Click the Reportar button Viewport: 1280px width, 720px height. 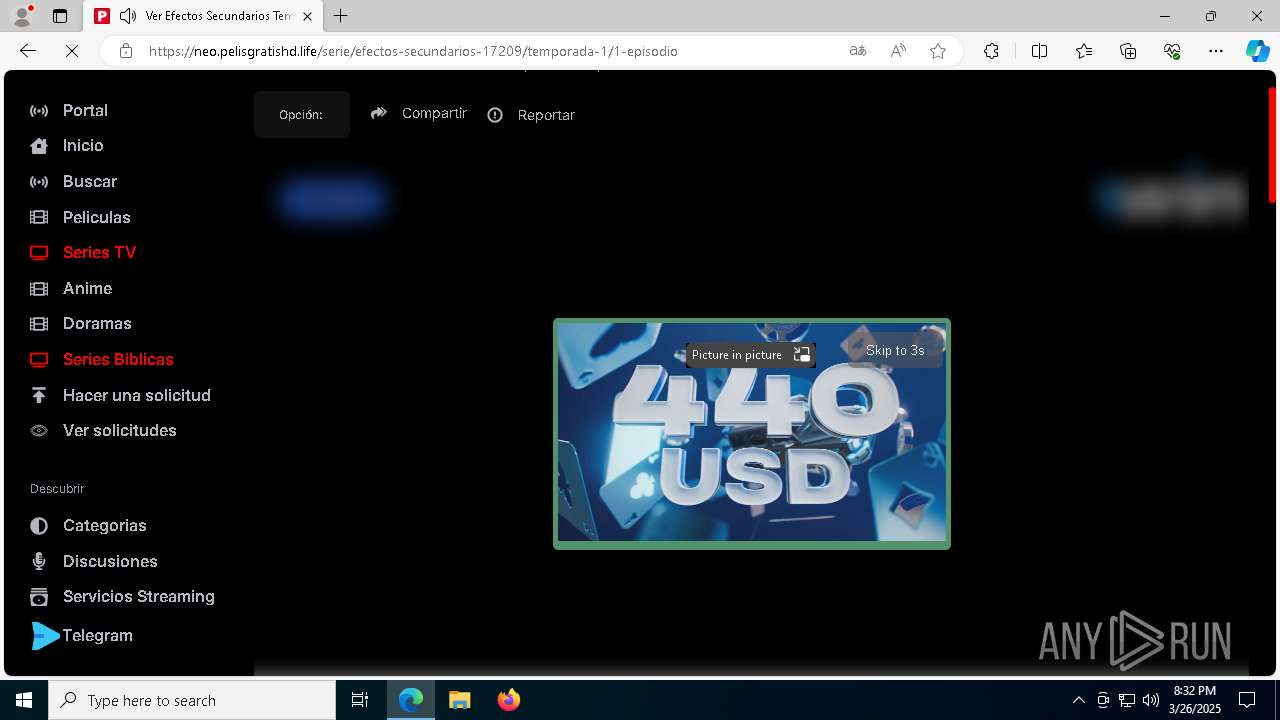531,115
